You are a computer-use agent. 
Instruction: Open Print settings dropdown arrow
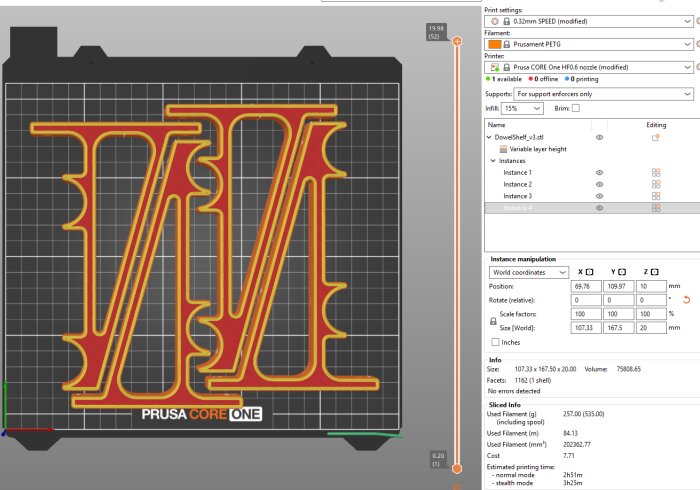tap(687, 21)
